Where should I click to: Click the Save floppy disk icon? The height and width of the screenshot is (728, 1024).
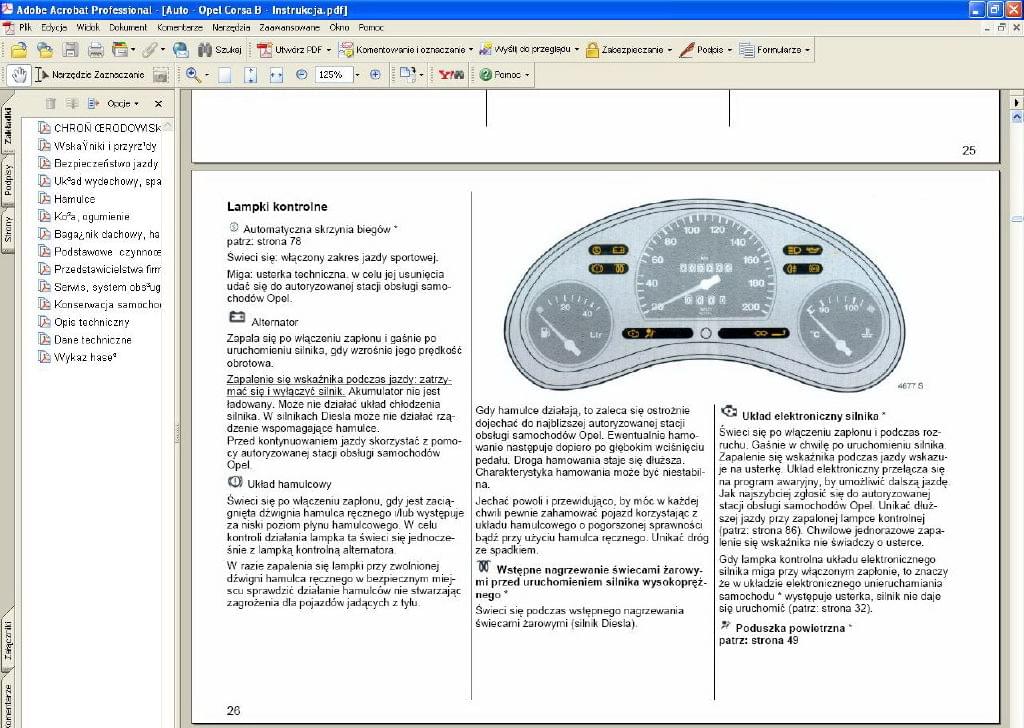71,50
